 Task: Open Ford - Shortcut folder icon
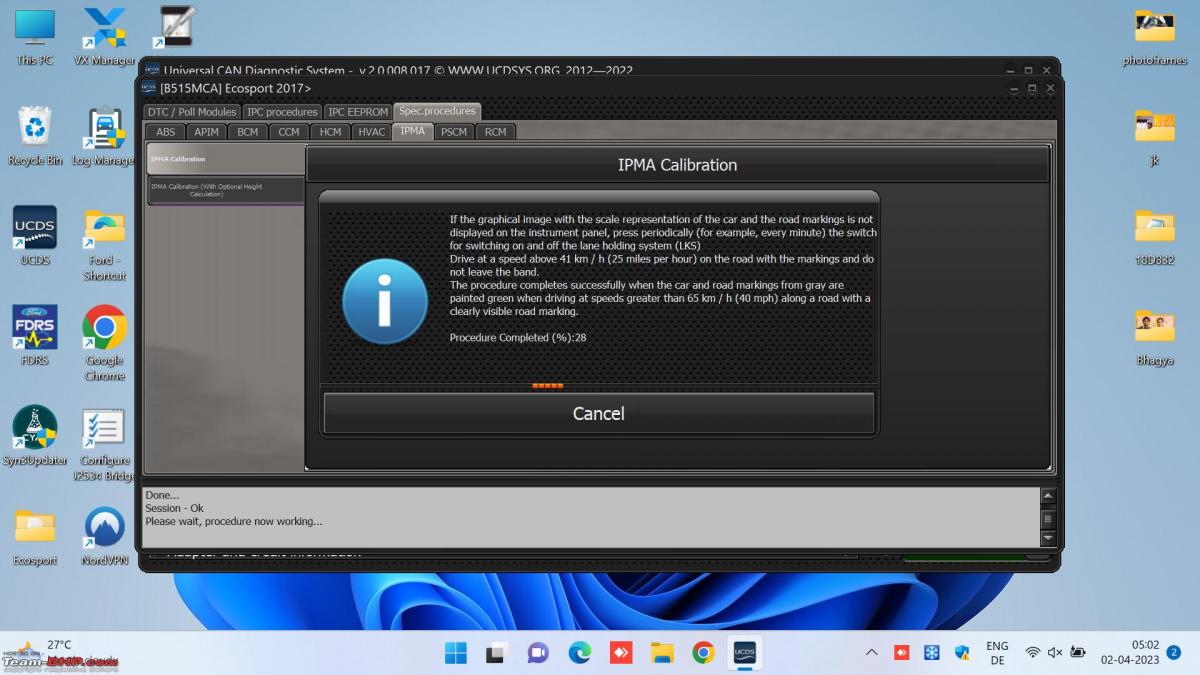click(x=105, y=245)
